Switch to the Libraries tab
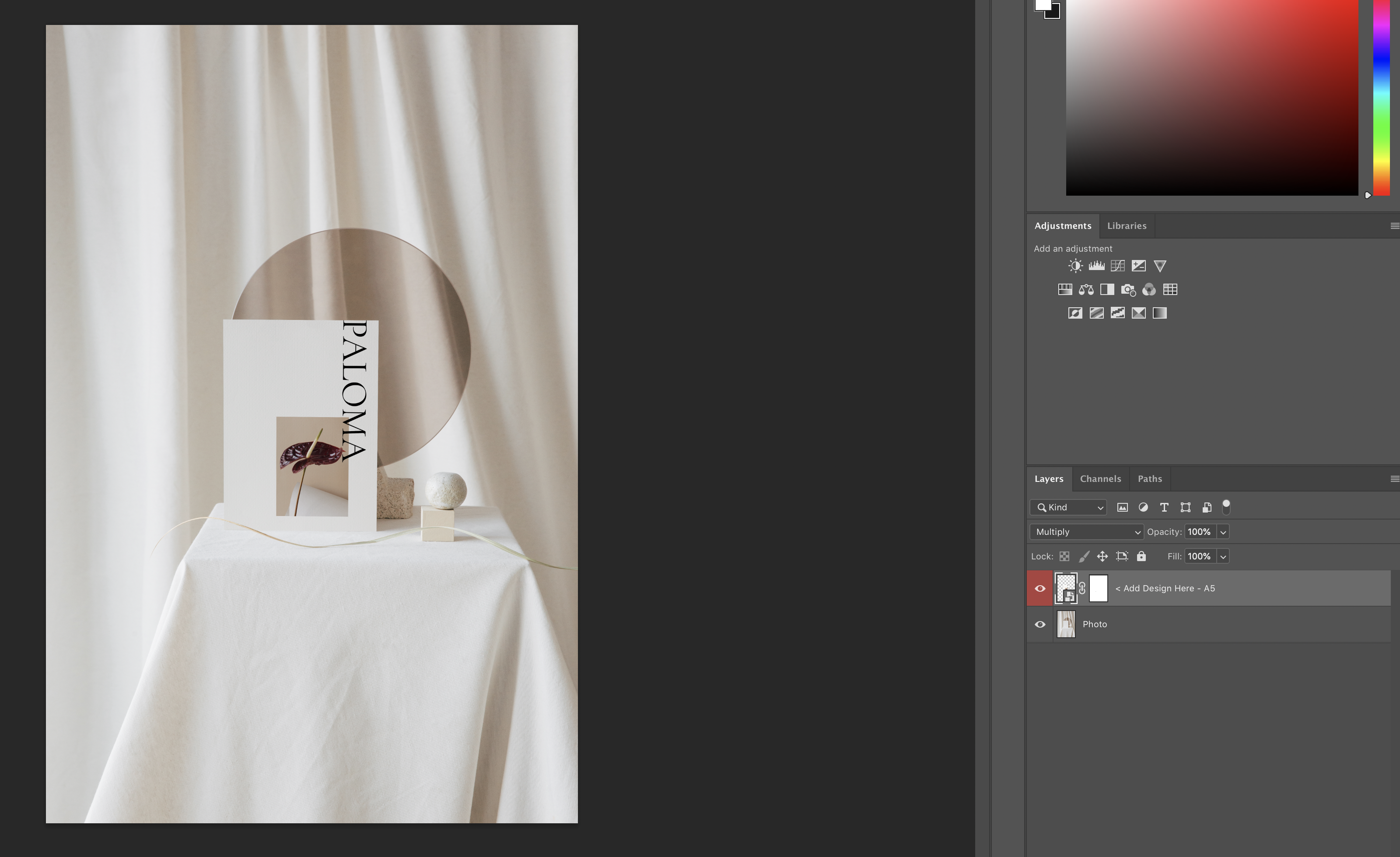The height and width of the screenshot is (857, 1400). (1126, 226)
